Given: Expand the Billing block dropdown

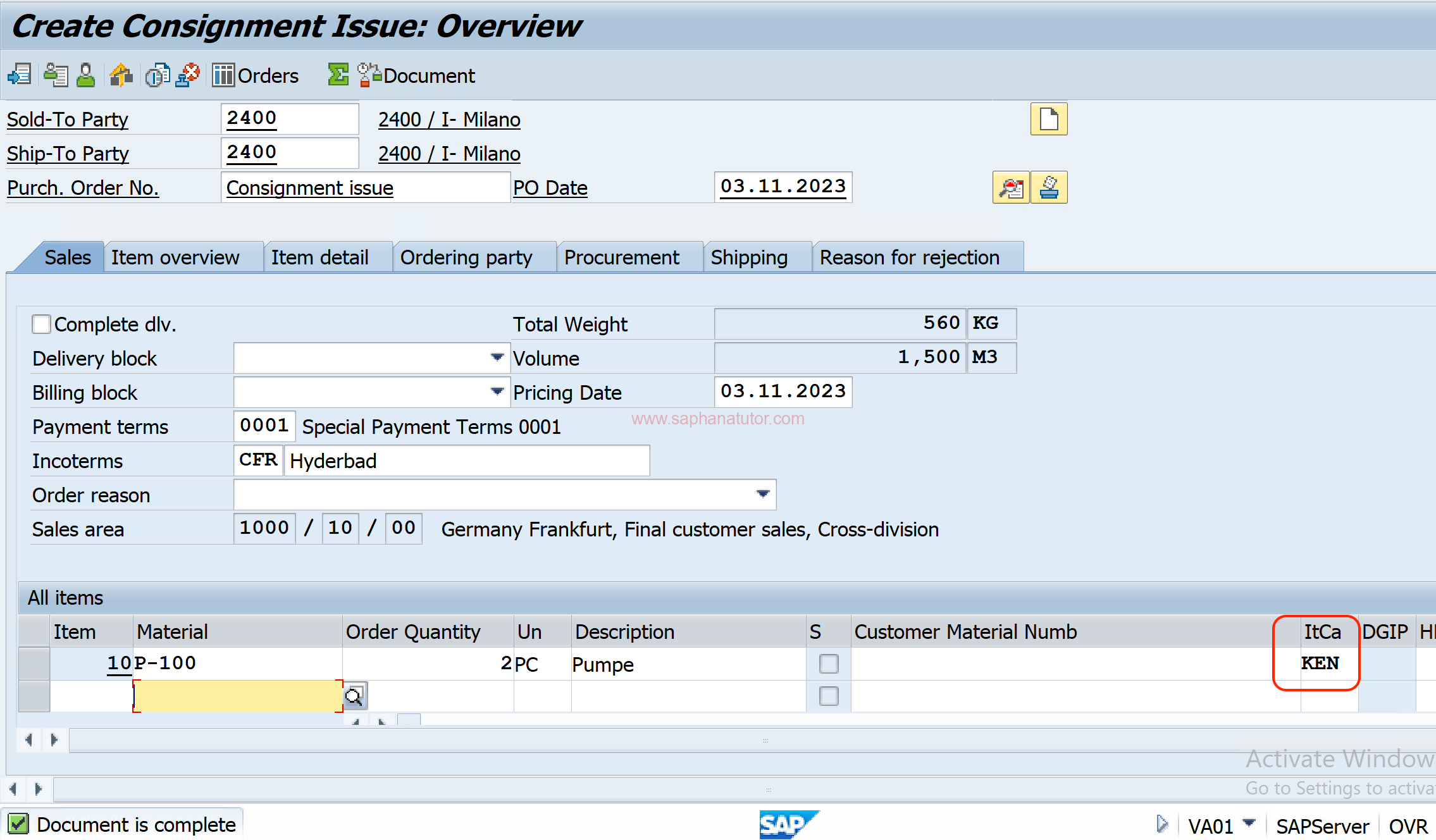Looking at the screenshot, I should 497,390.
